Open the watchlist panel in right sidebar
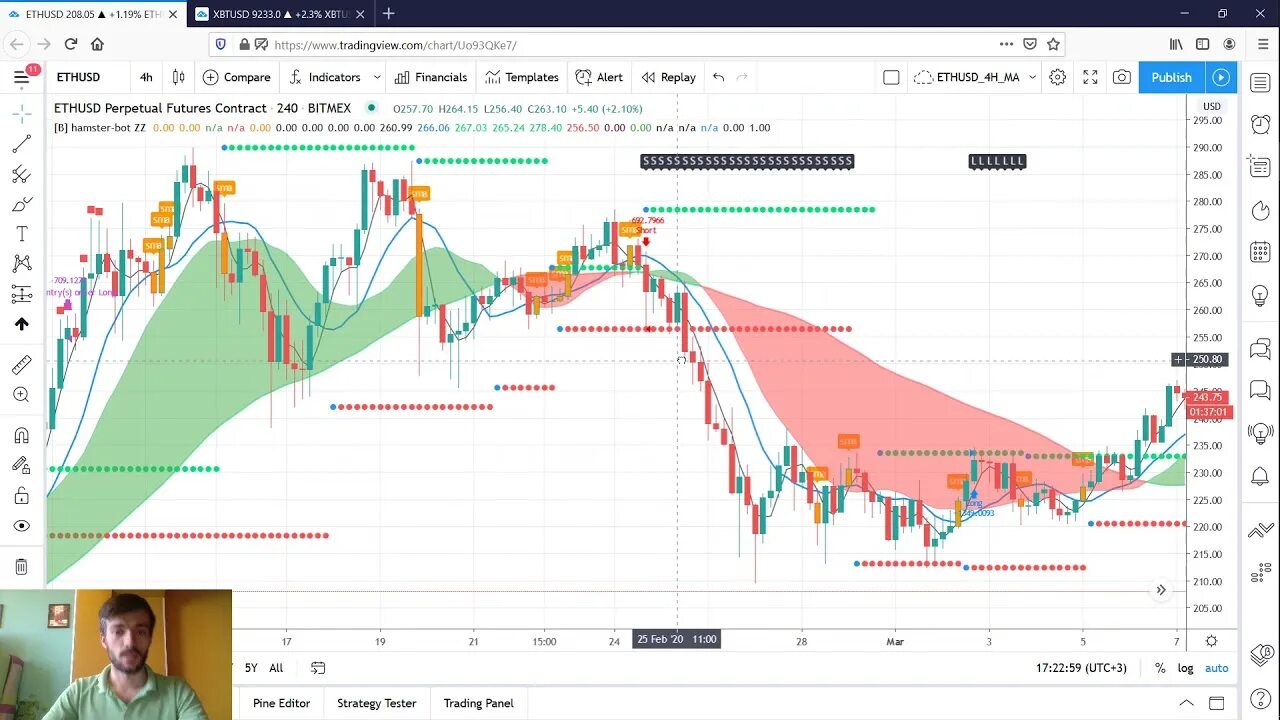This screenshot has height=720, width=1280. click(1260, 82)
